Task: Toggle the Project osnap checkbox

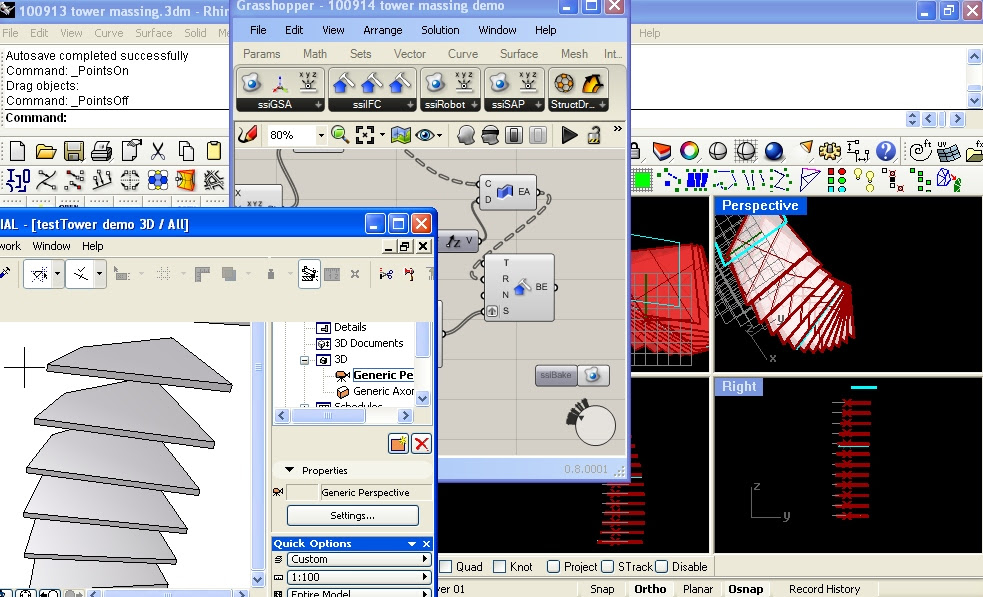Action: click(x=553, y=566)
